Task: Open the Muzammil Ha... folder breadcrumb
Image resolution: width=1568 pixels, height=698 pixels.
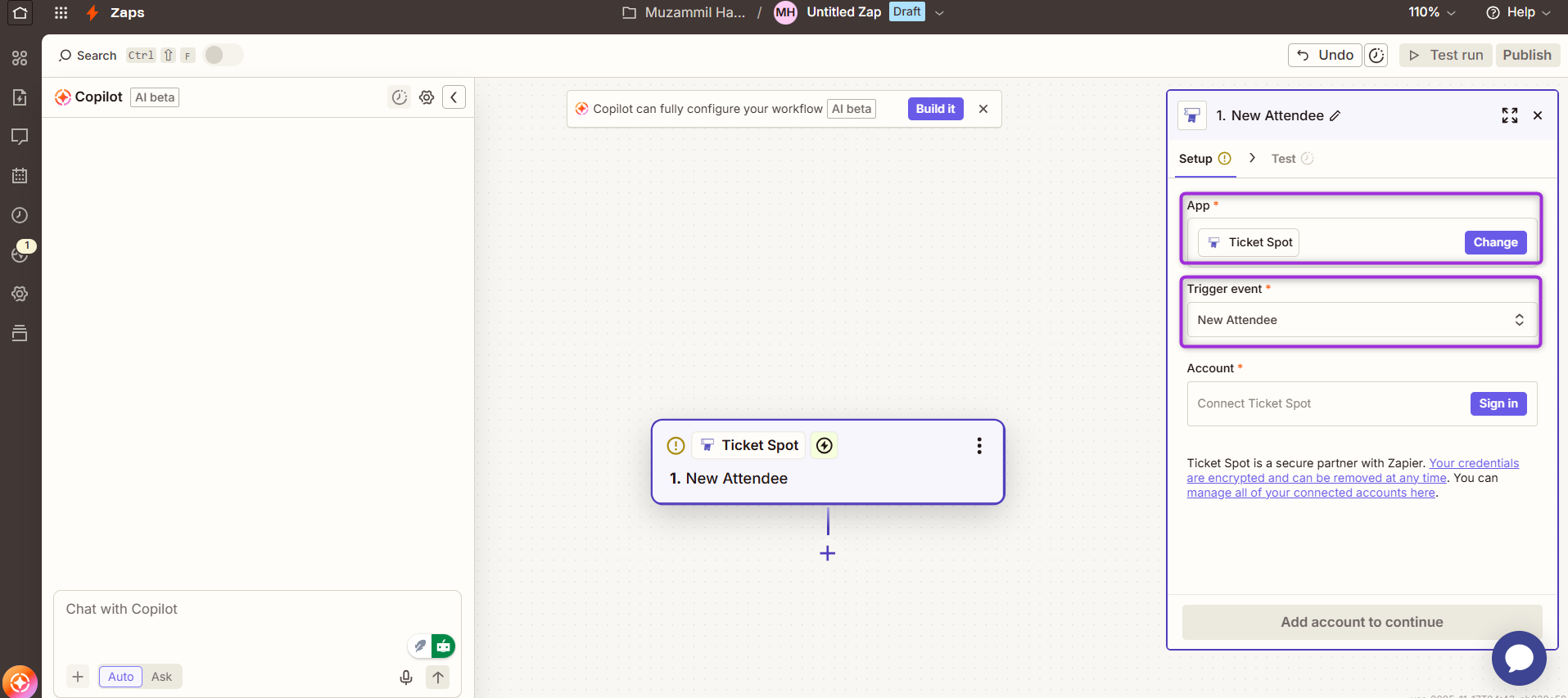Action: point(684,12)
